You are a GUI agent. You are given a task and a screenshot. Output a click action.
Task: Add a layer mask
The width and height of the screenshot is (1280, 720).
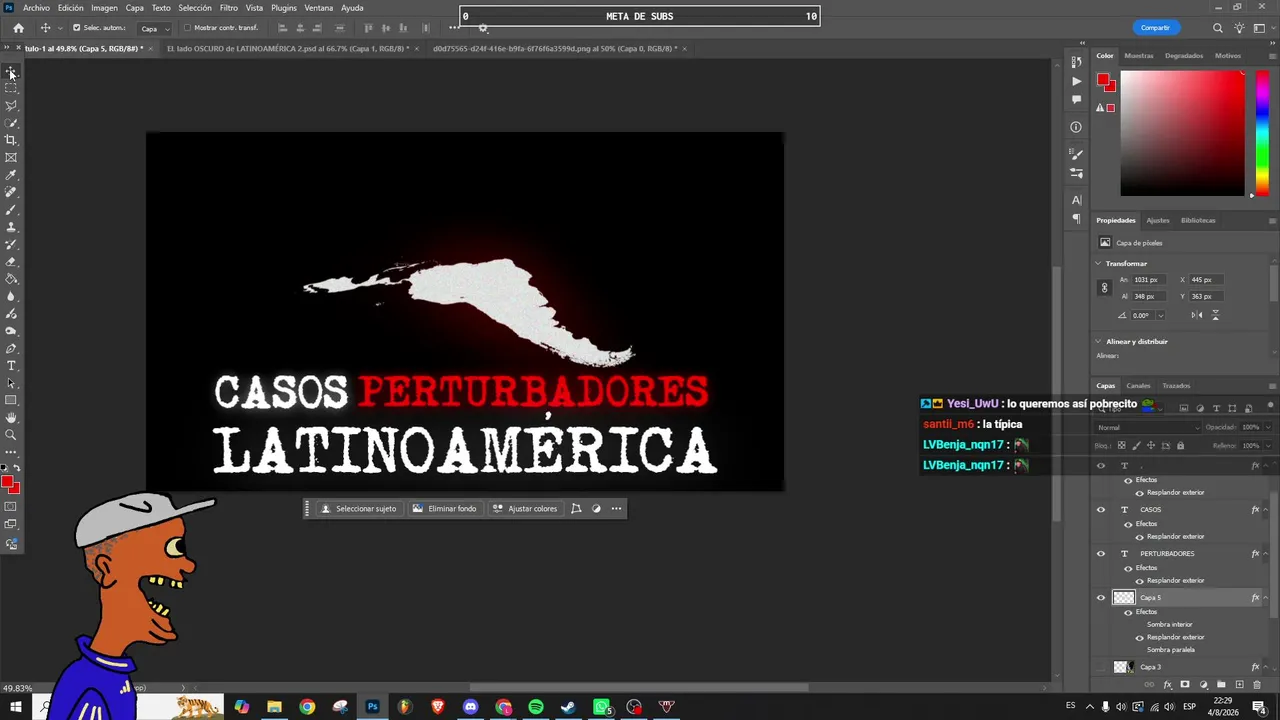point(1185,685)
